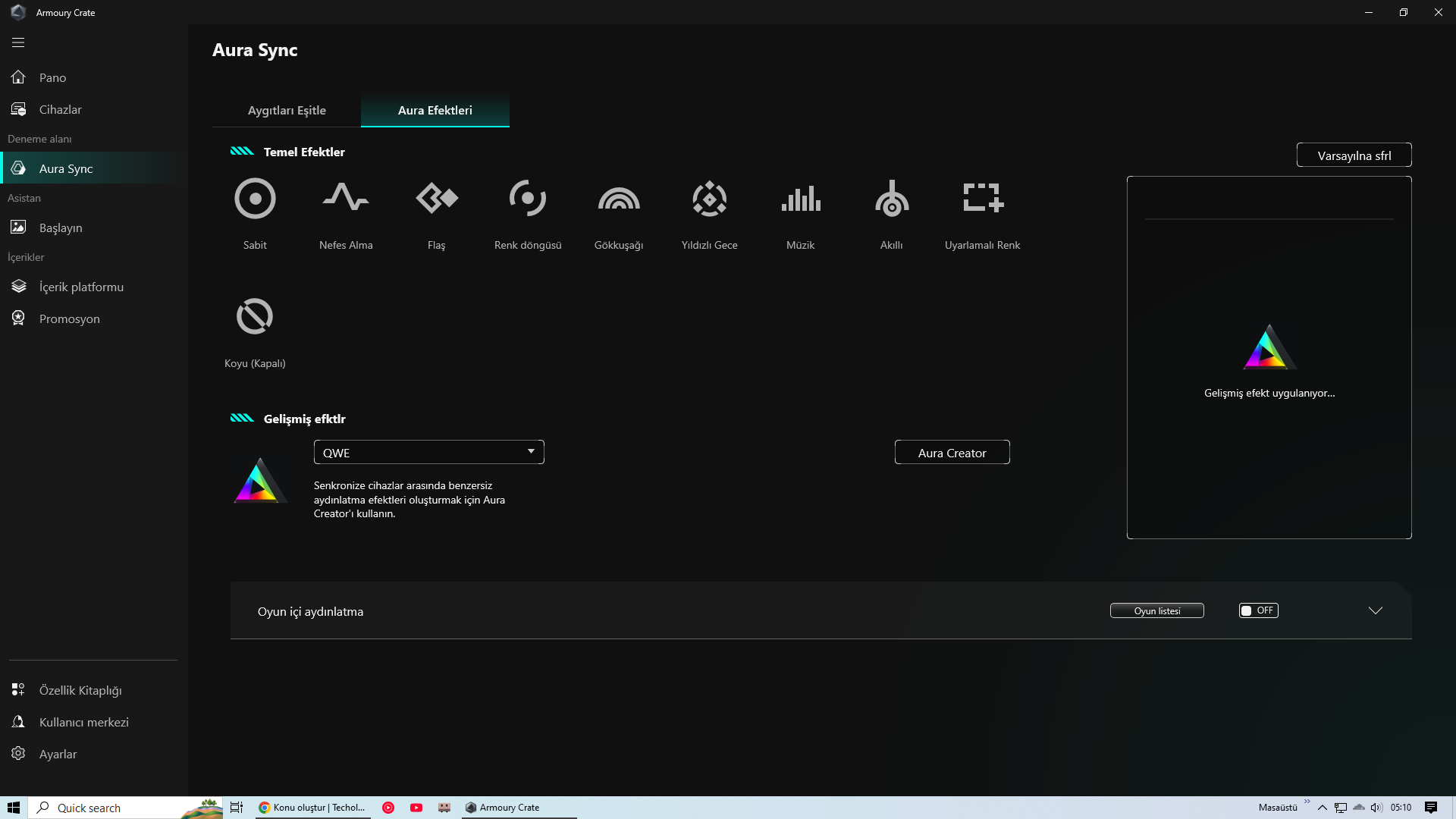
Task: Apply the Gökkuşağı rainbow effect
Action: (619, 199)
